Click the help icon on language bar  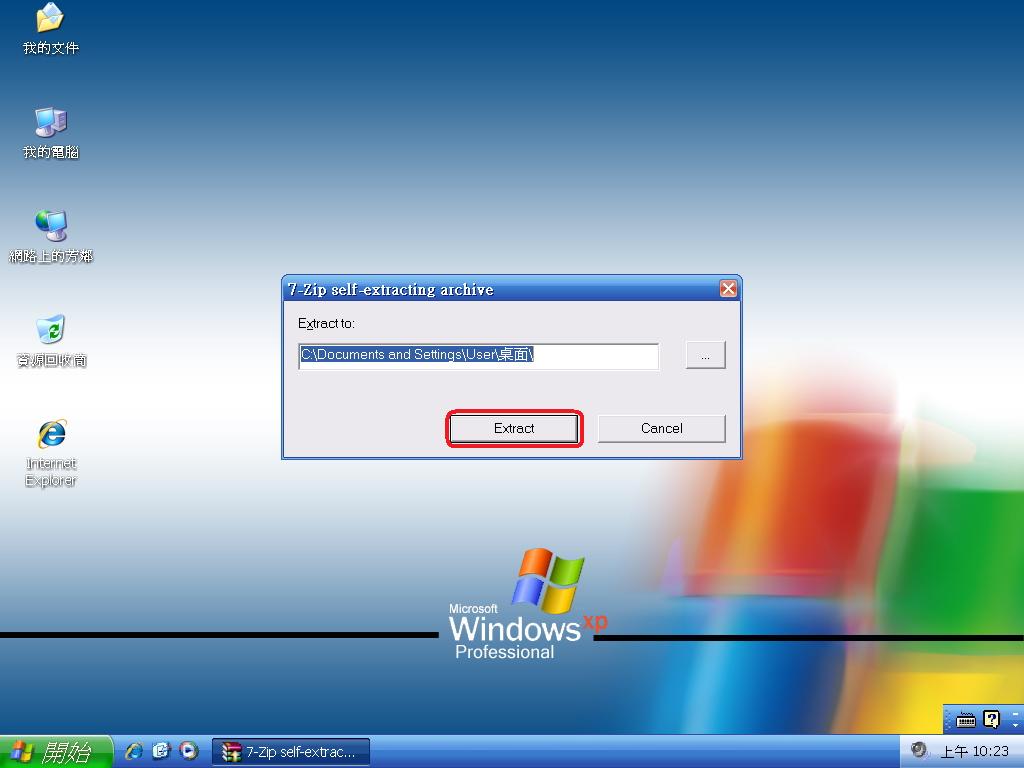coord(991,719)
